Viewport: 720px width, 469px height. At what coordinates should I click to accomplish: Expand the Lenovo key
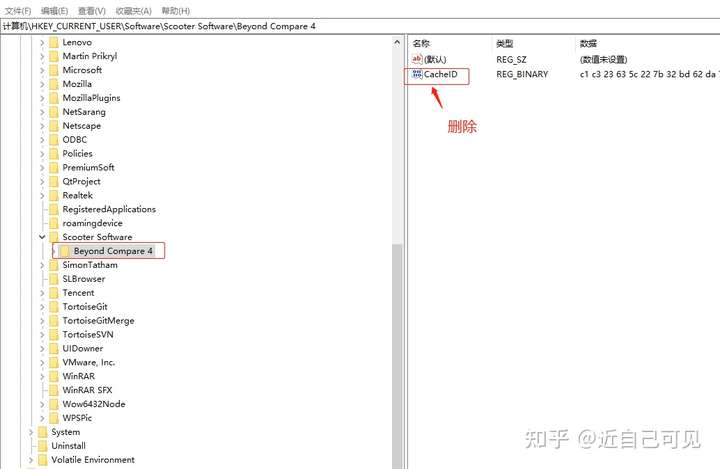(x=42, y=43)
